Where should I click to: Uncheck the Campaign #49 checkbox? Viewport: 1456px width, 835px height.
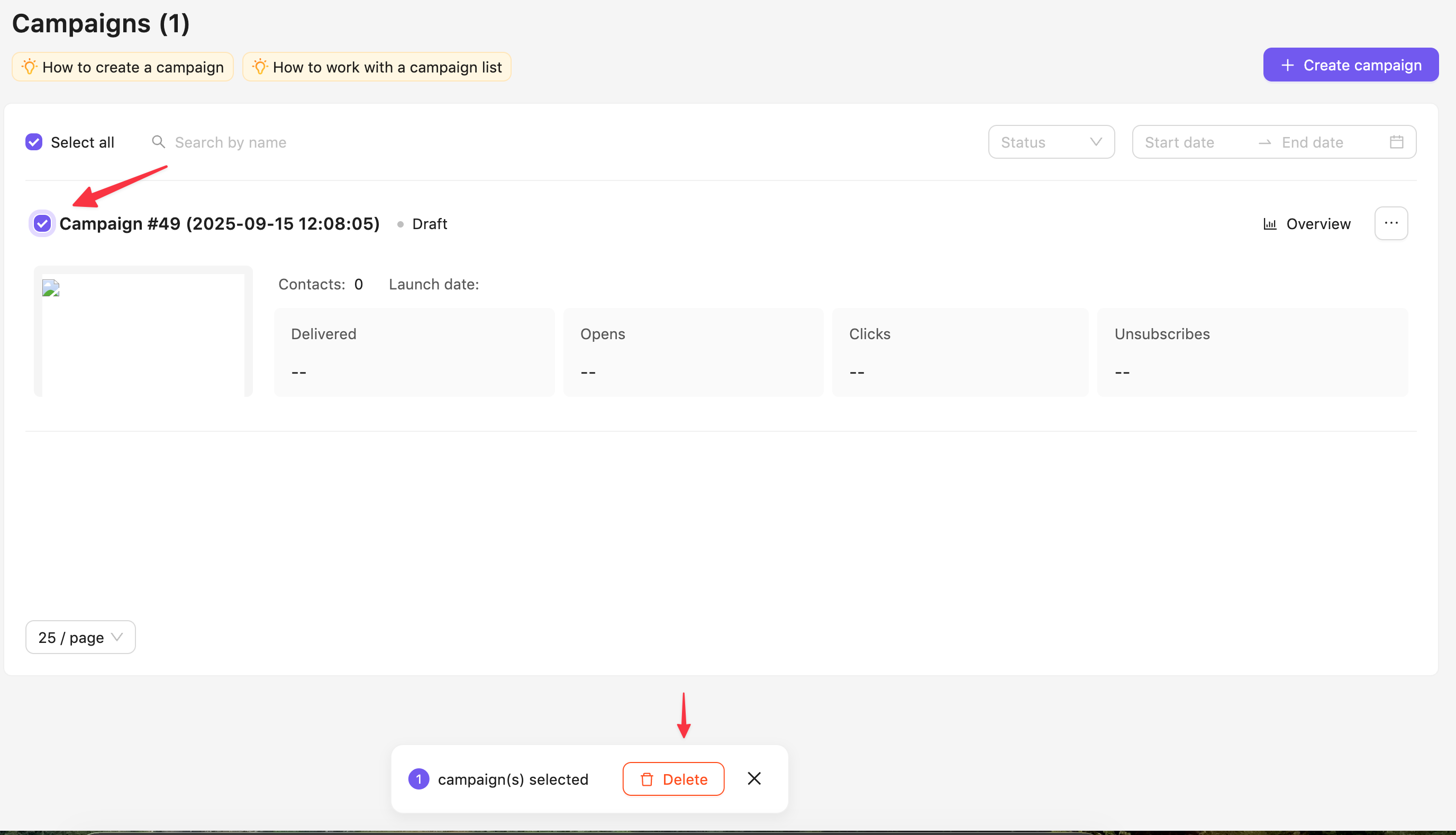[x=42, y=223]
